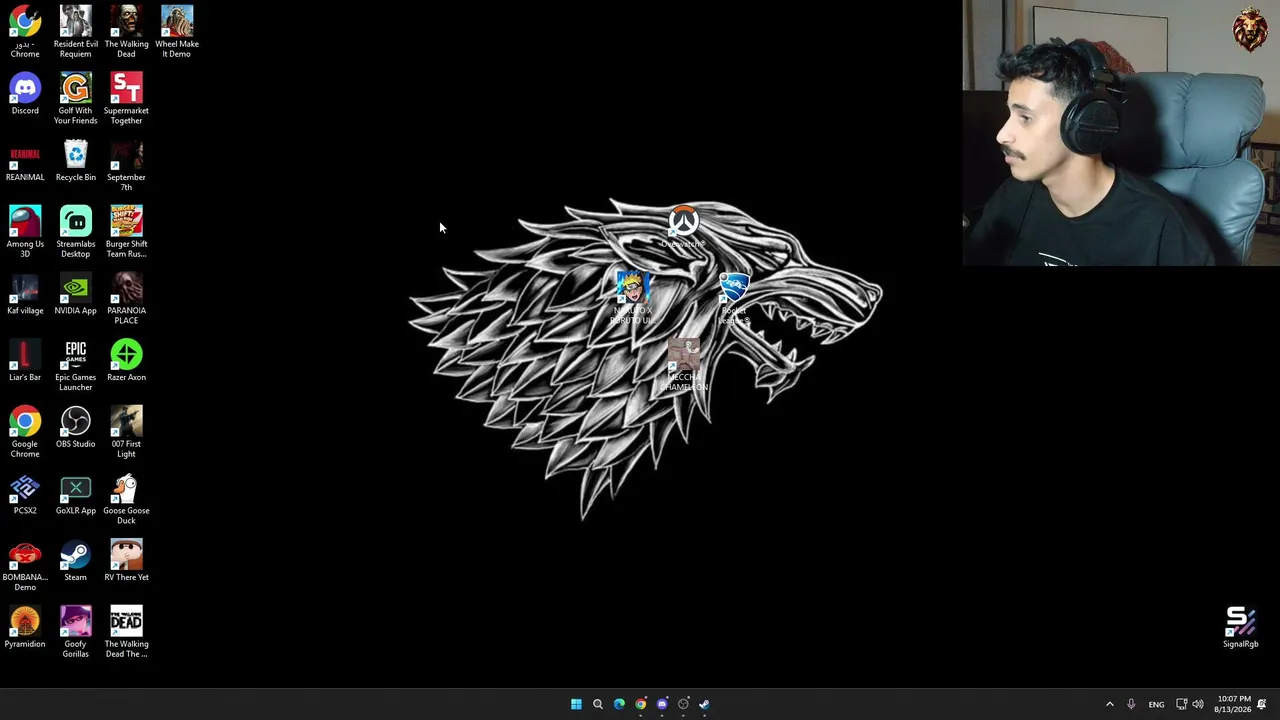Click the Liar's Bar shortcut

pos(25,361)
